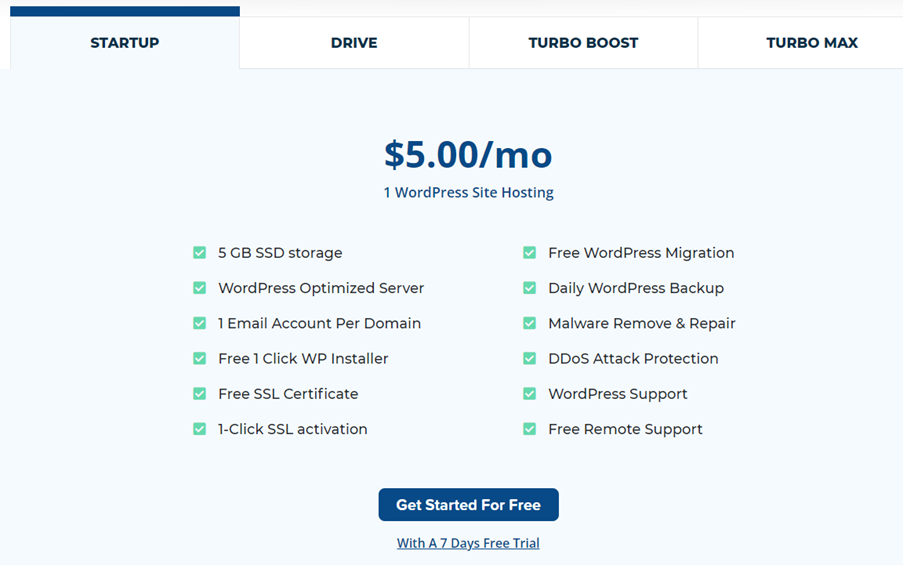Click the 1 WordPress Site Hosting subtitle
Screen dimensions: 903x565
[468, 192]
